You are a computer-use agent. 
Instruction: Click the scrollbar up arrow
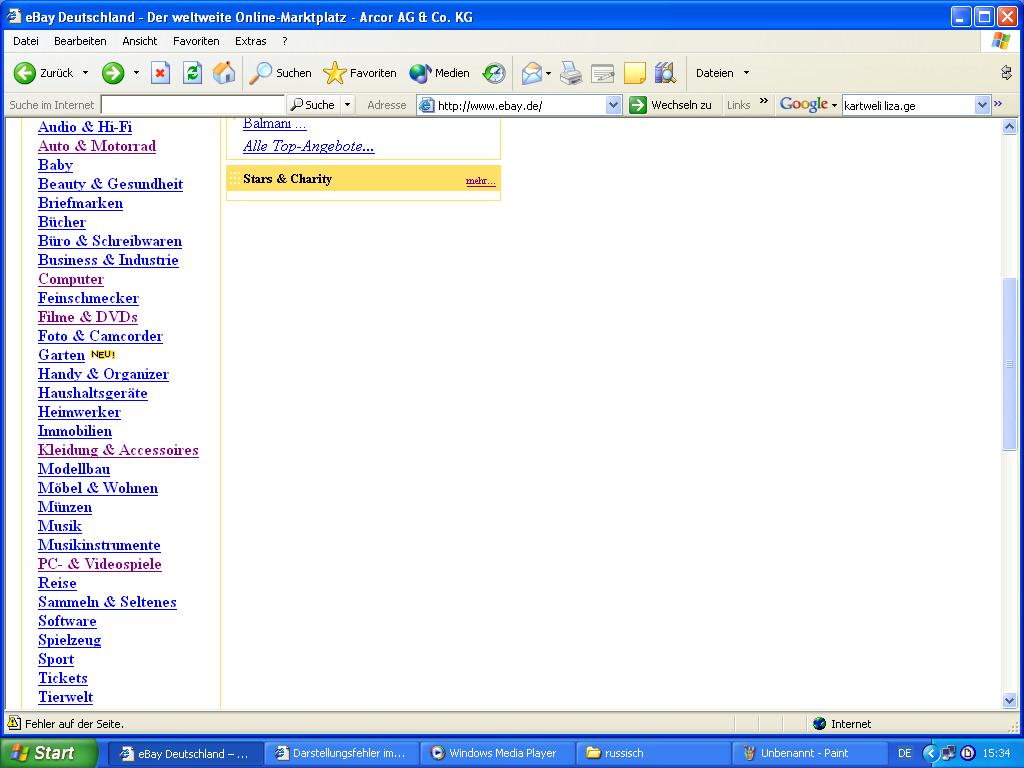coord(1009,127)
